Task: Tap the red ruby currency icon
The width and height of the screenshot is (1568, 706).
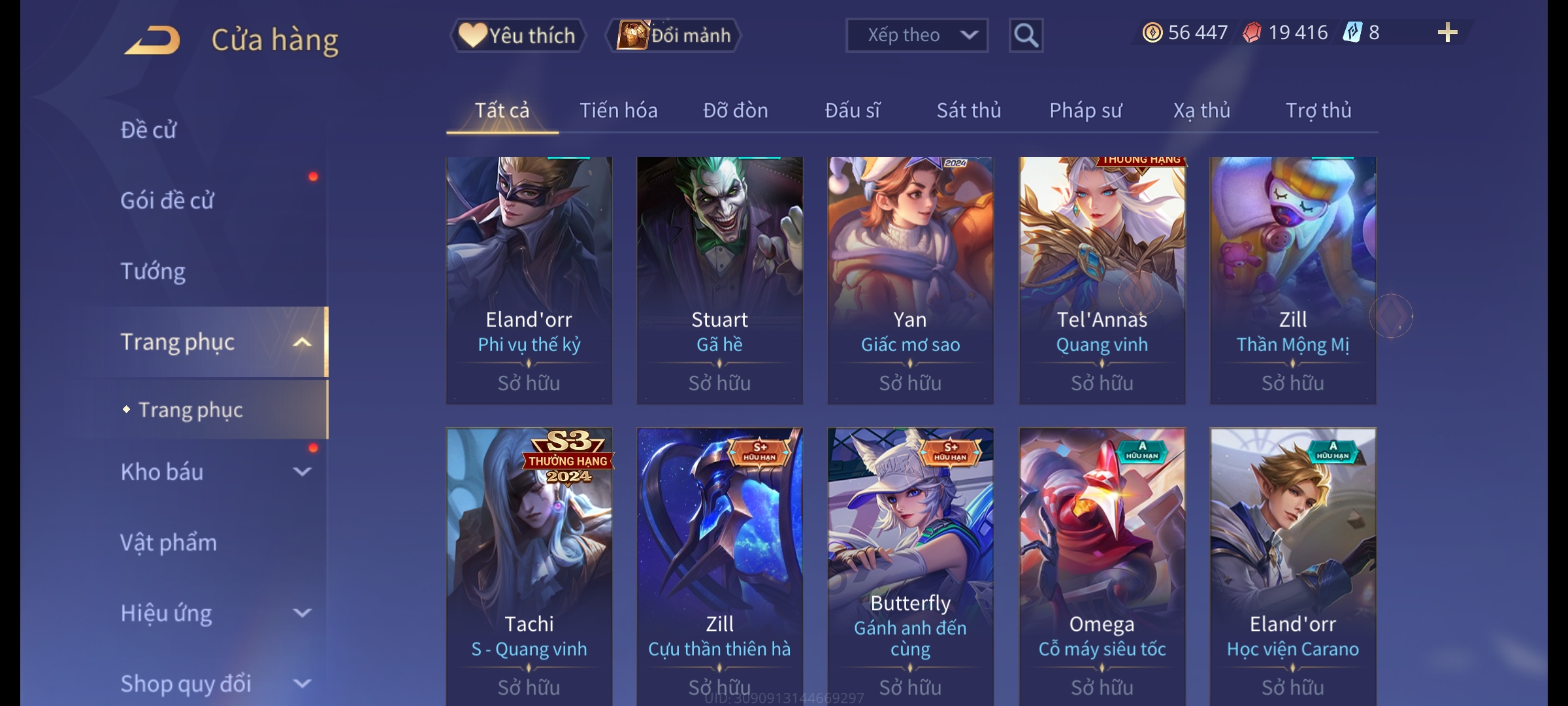Action: point(1252,33)
